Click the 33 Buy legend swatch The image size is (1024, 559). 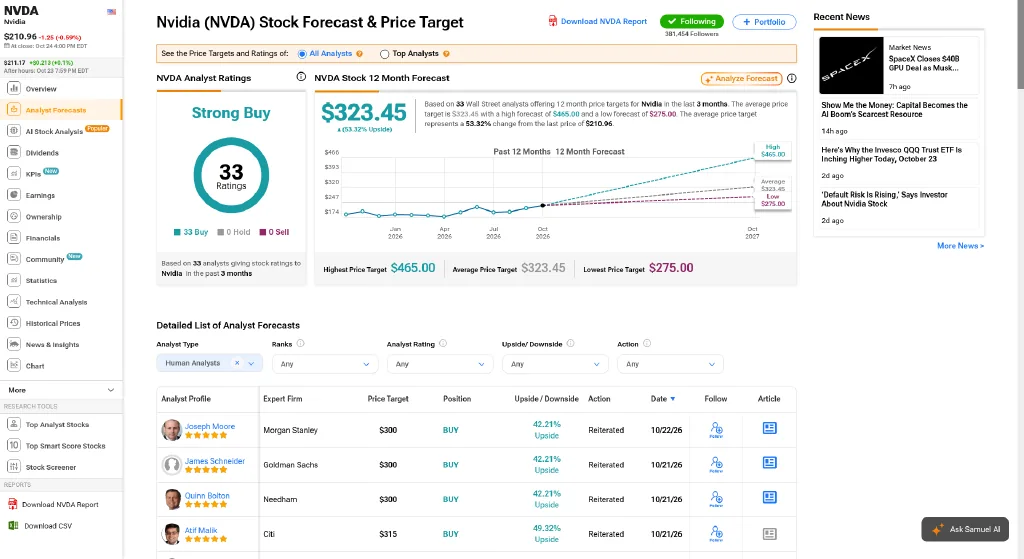[x=177, y=232]
